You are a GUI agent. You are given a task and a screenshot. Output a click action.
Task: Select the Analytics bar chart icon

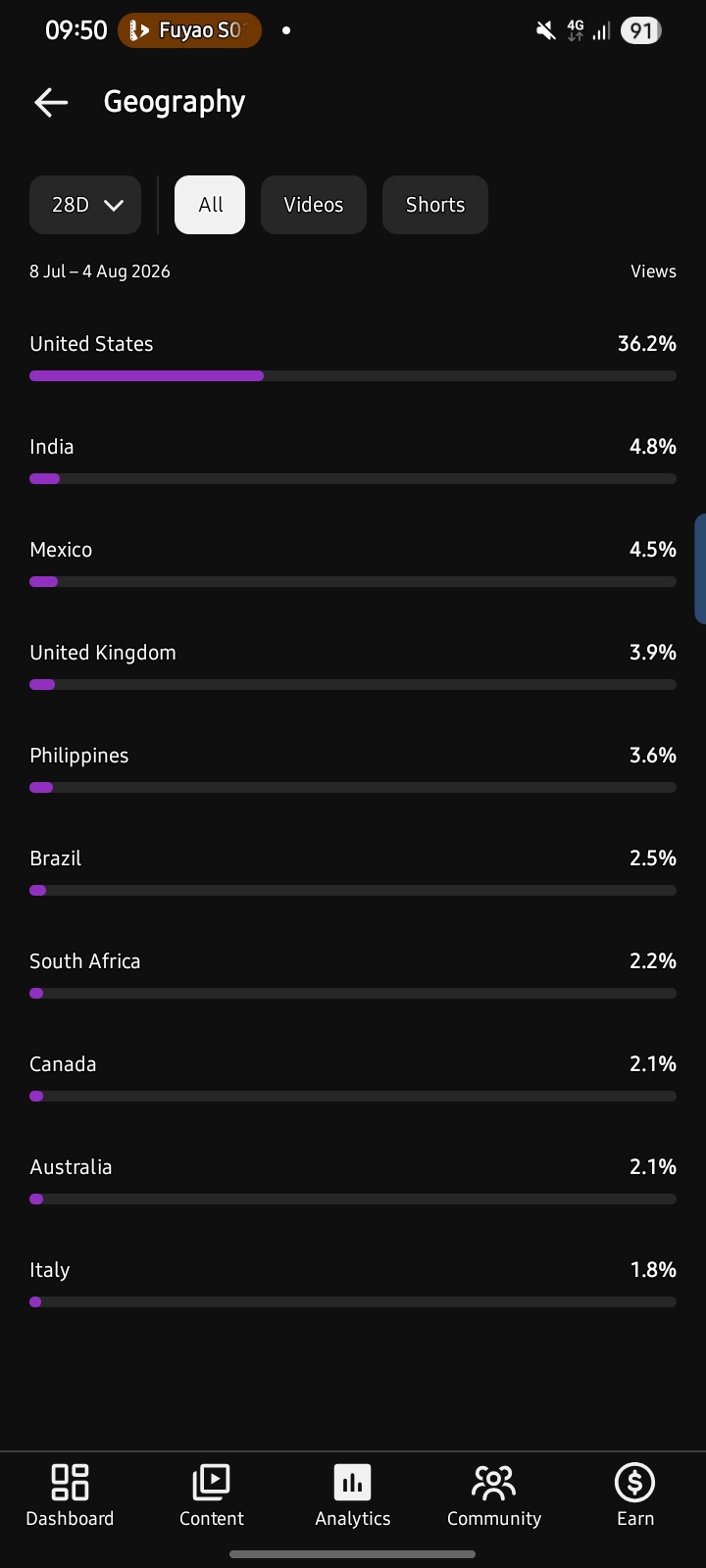point(352,1482)
